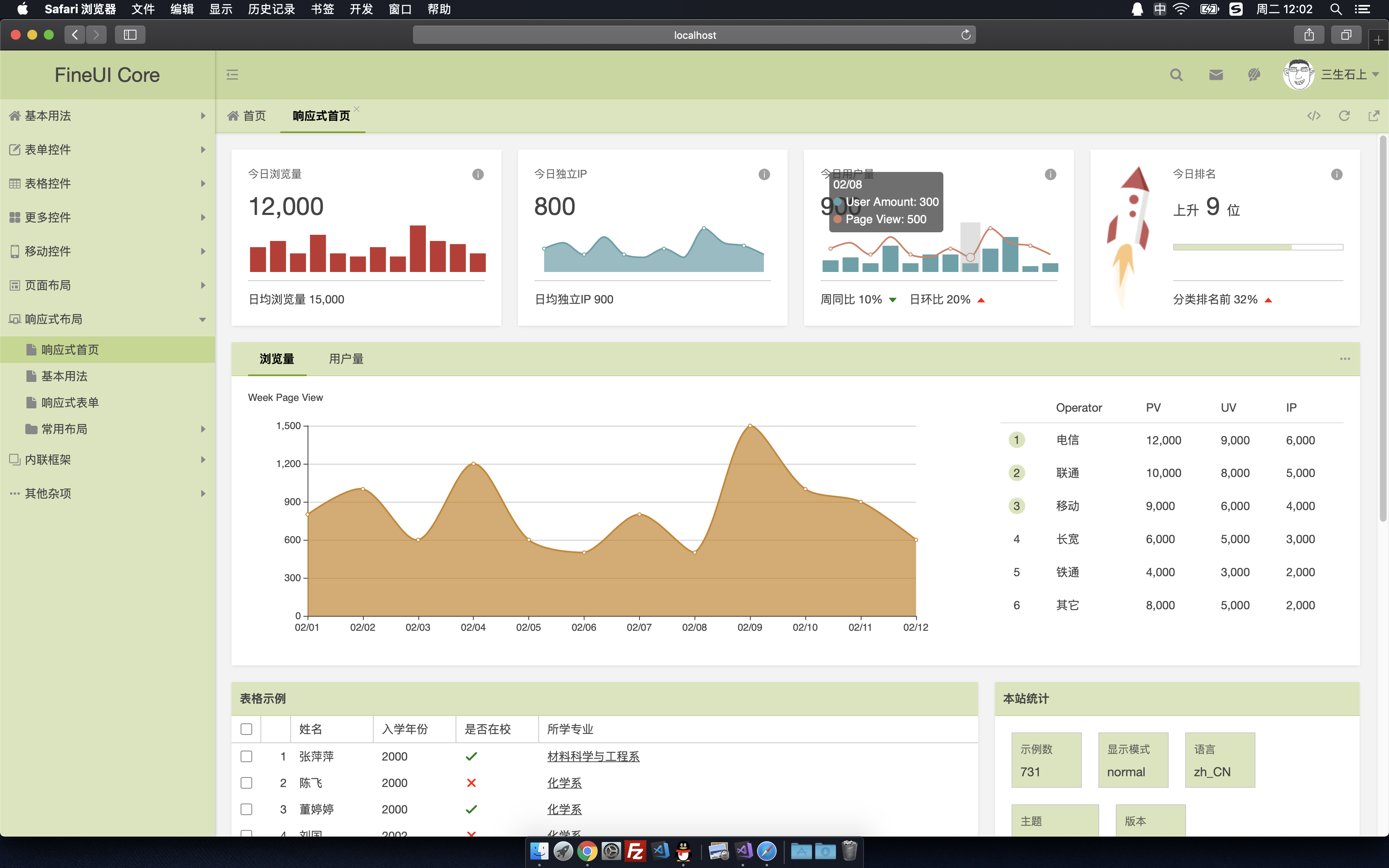Tick the checkbox for row 董婷婷
The image size is (1389, 868).
coord(246,809)
